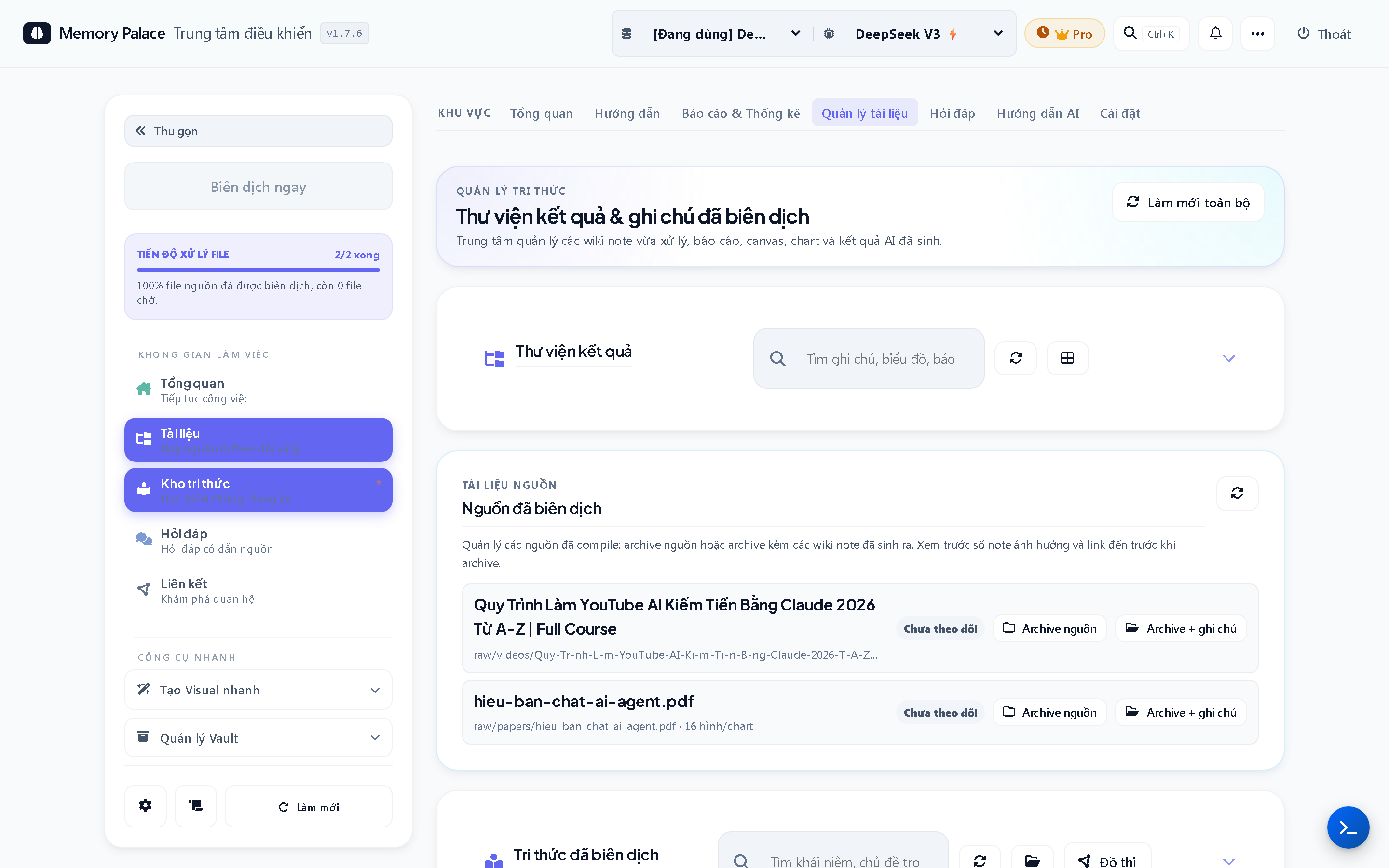The width and height of the screenshot is (1389, 868).
Task: Open the DeepSeek V3 model dropdown
Action: [x=915, y=34]
